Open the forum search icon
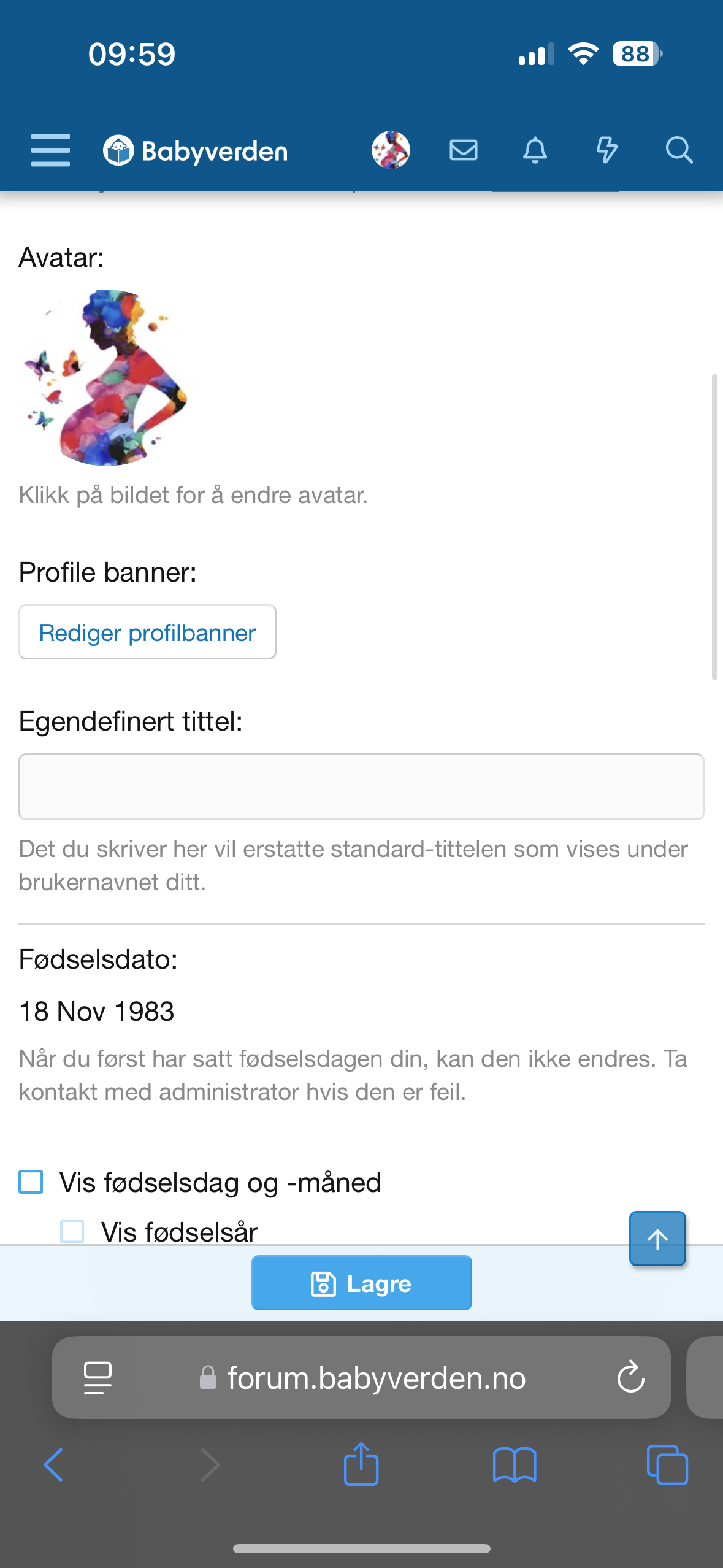The image size is (723, 1568). tap(679, 150)
